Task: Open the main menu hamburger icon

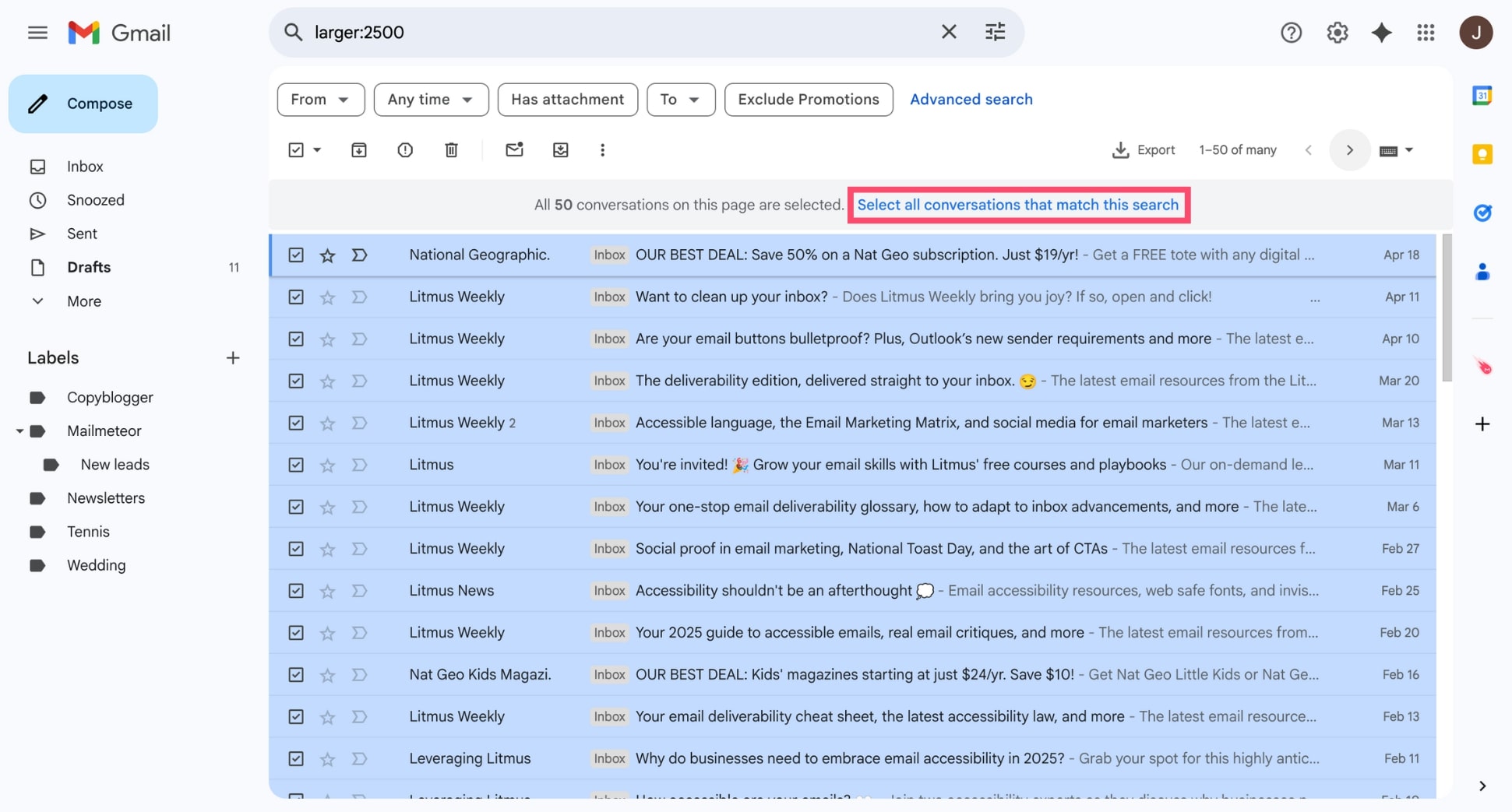Action: pyautogui.click(x=37, y=33)
